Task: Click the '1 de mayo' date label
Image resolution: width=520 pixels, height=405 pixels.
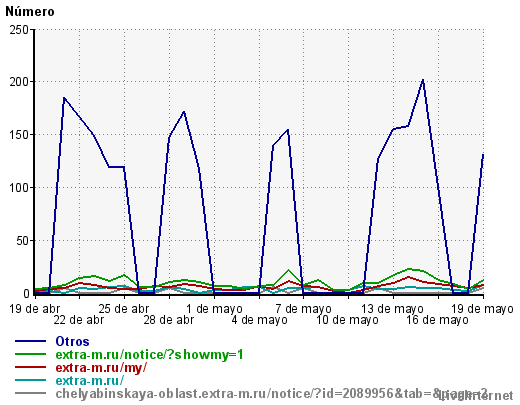Action: tap(214, 309)
